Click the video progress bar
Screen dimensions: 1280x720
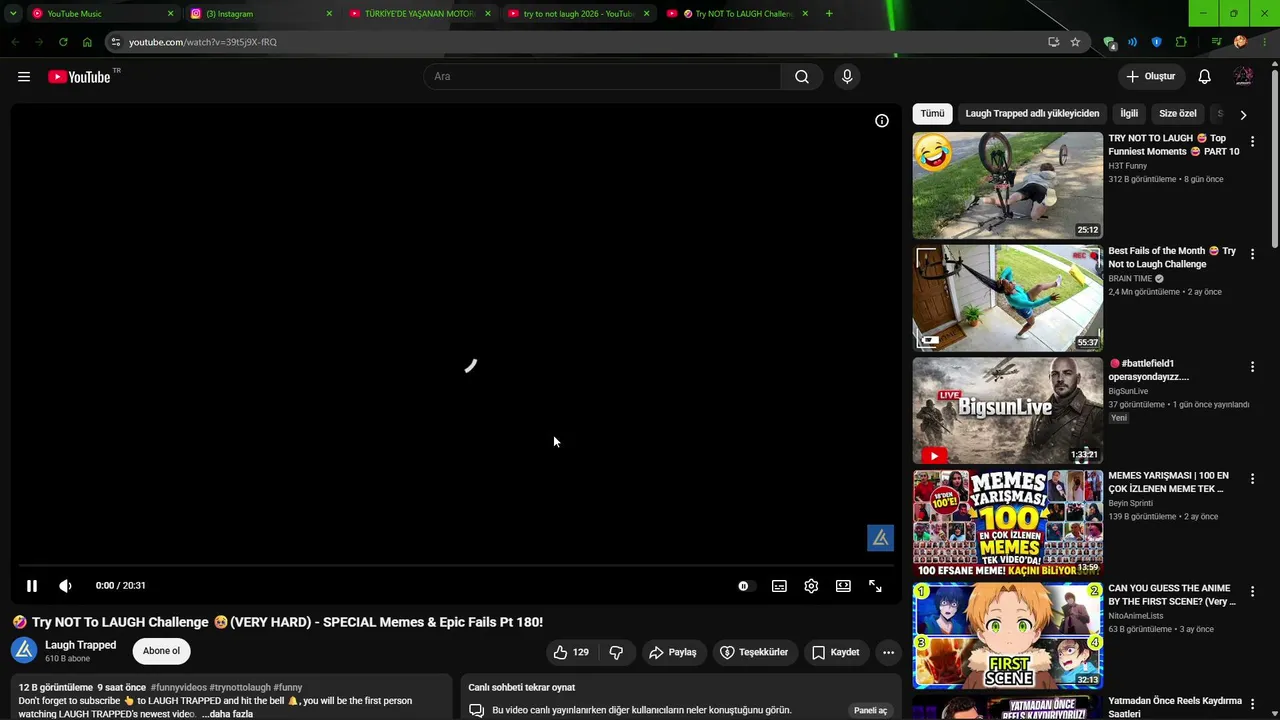pyautogui.click(x=456, y=566)
